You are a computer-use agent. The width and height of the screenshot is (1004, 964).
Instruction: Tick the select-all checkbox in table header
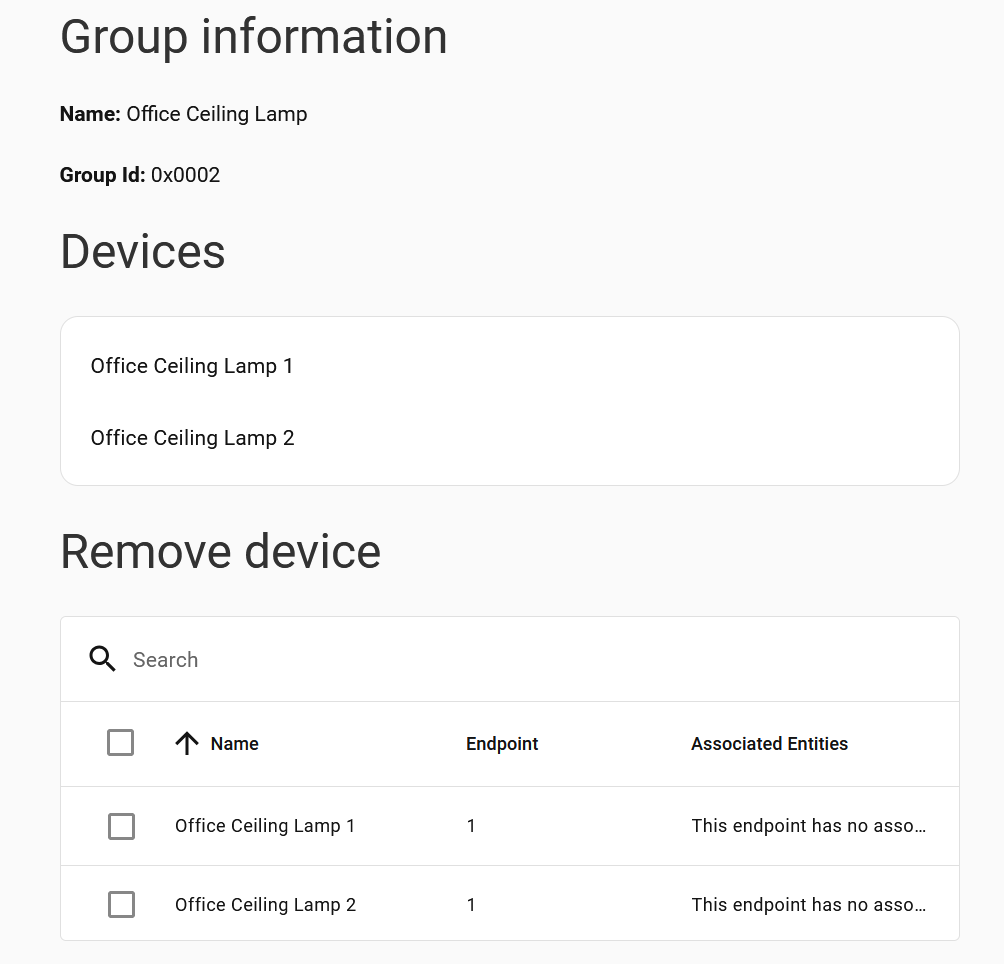tap(120, 743)
